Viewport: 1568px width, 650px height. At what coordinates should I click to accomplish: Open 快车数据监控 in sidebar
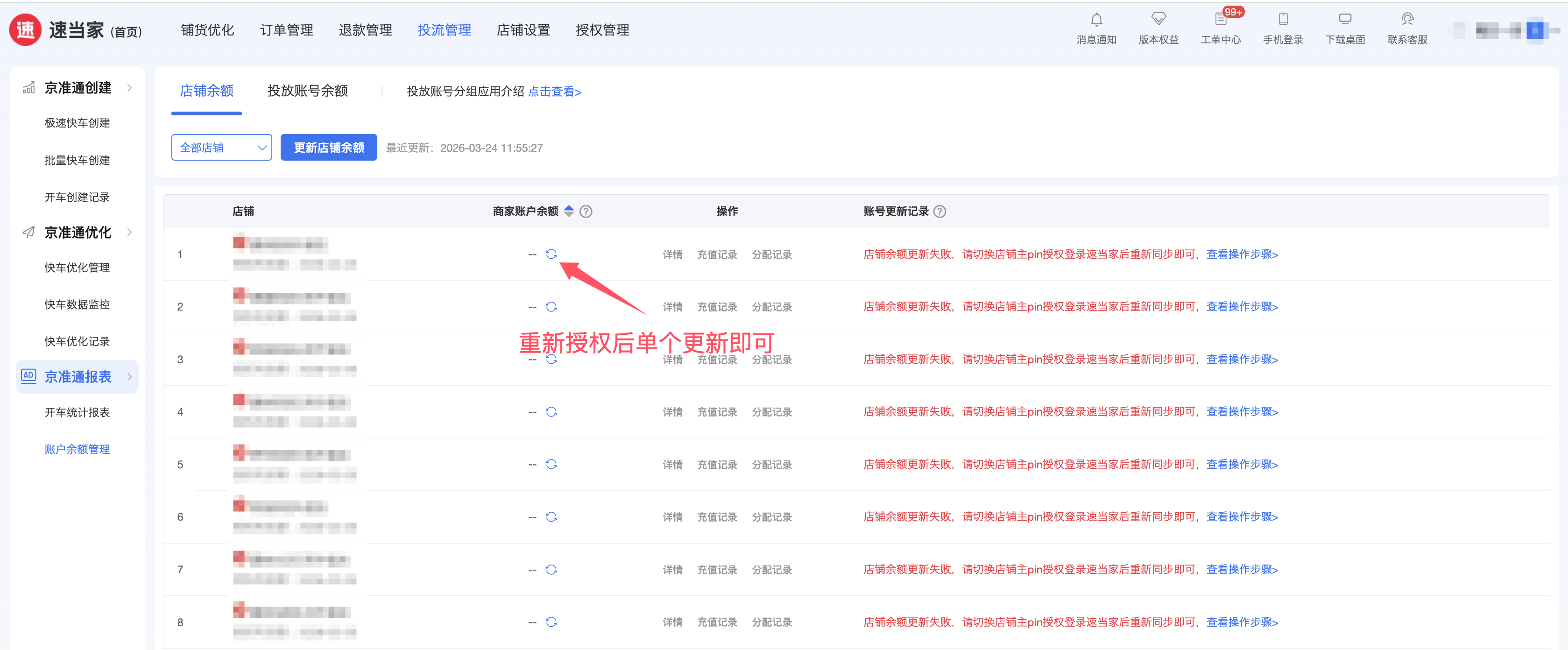[x=77, y=304]
